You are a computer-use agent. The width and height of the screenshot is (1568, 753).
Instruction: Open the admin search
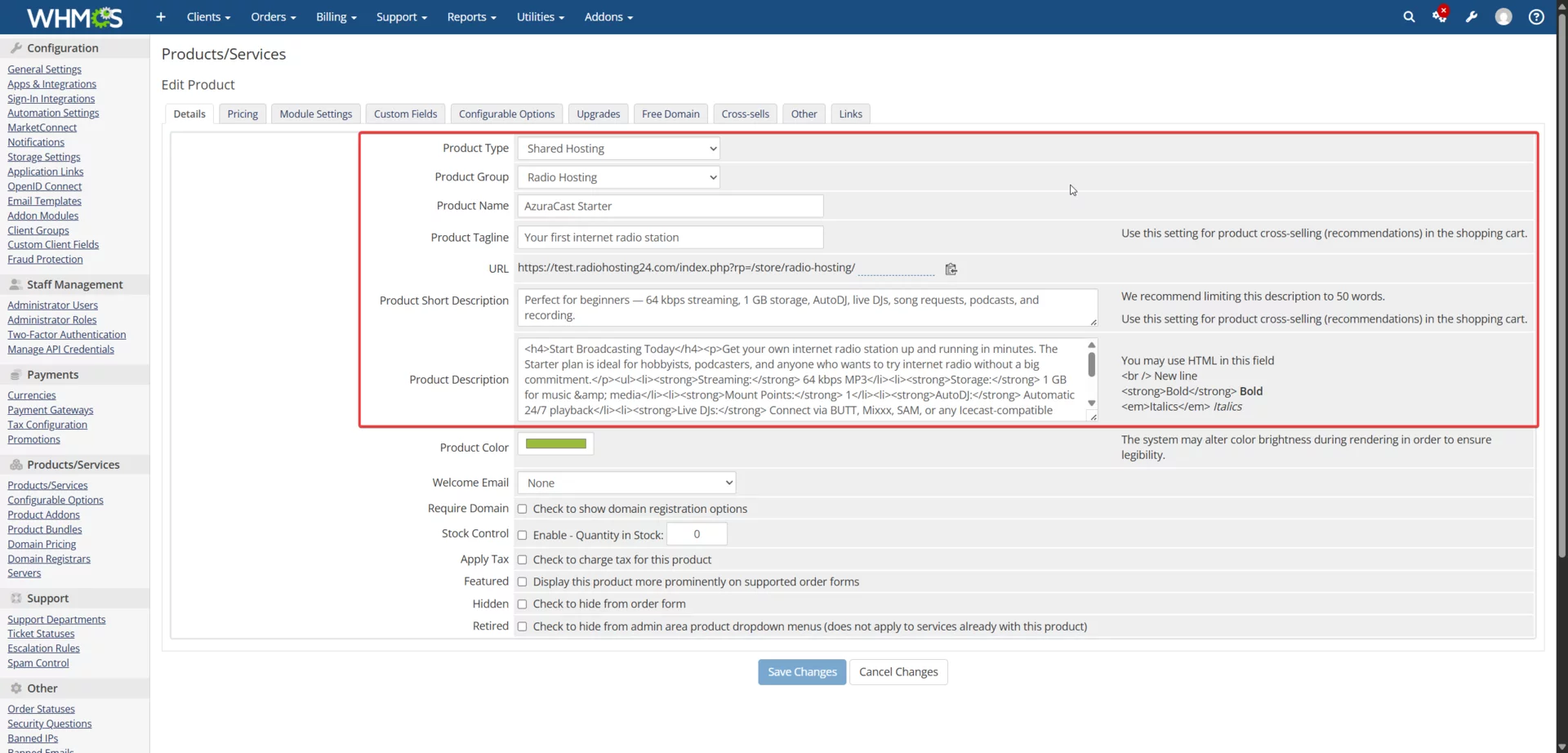coord(1409,16)
